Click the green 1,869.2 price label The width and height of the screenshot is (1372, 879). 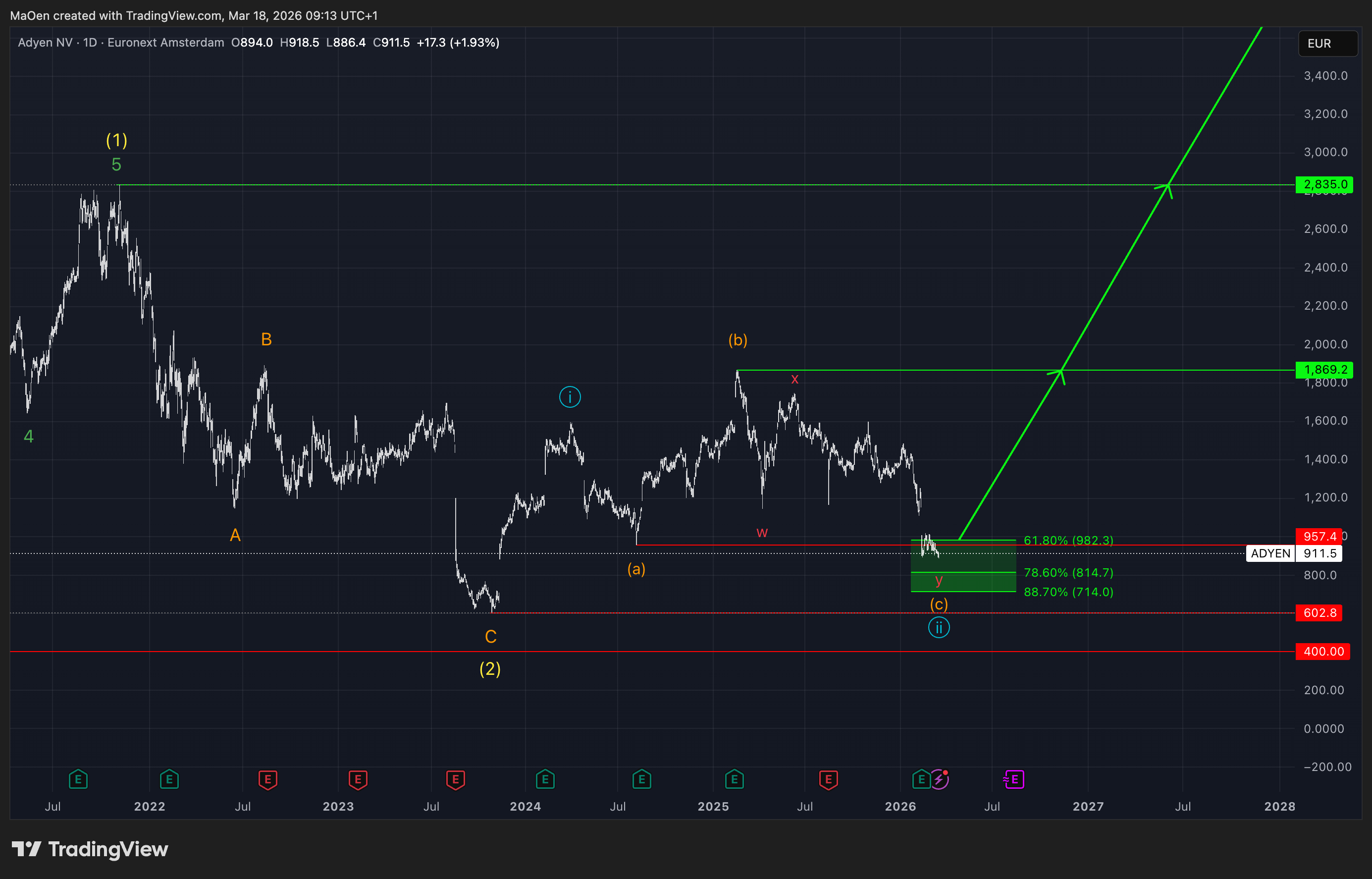tap(1324, 370)
